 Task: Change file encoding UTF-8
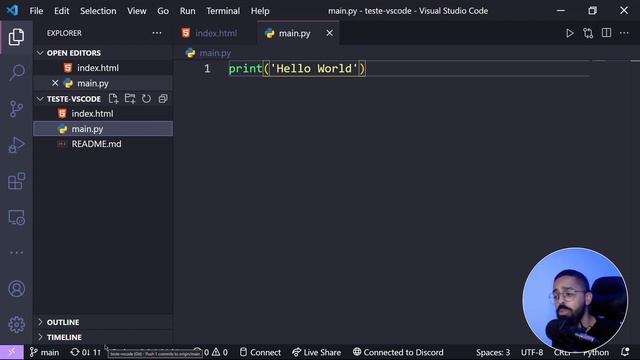click(x=532, y=352)
